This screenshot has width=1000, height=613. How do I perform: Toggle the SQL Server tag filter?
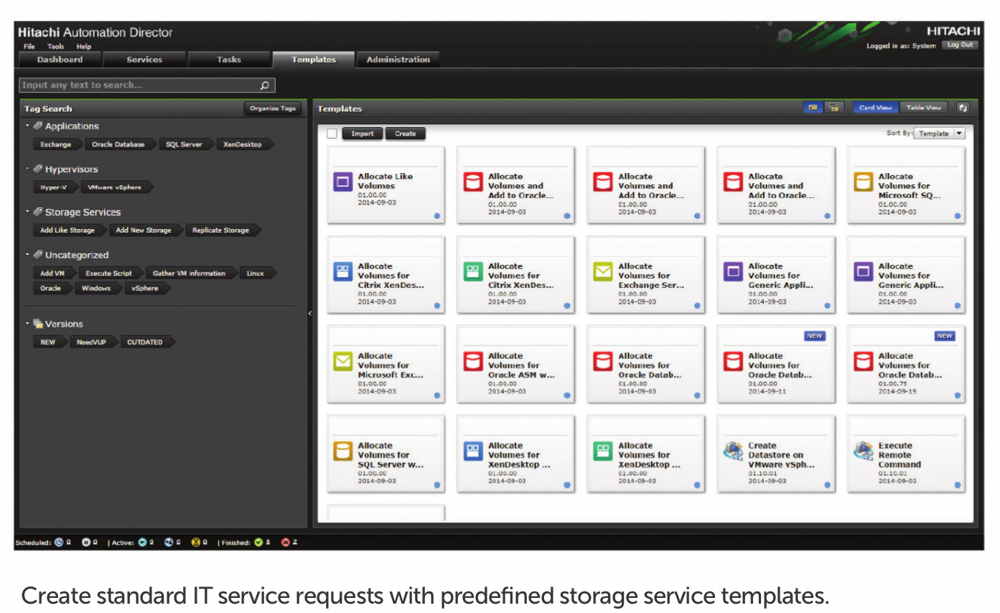tap(184, 144)
